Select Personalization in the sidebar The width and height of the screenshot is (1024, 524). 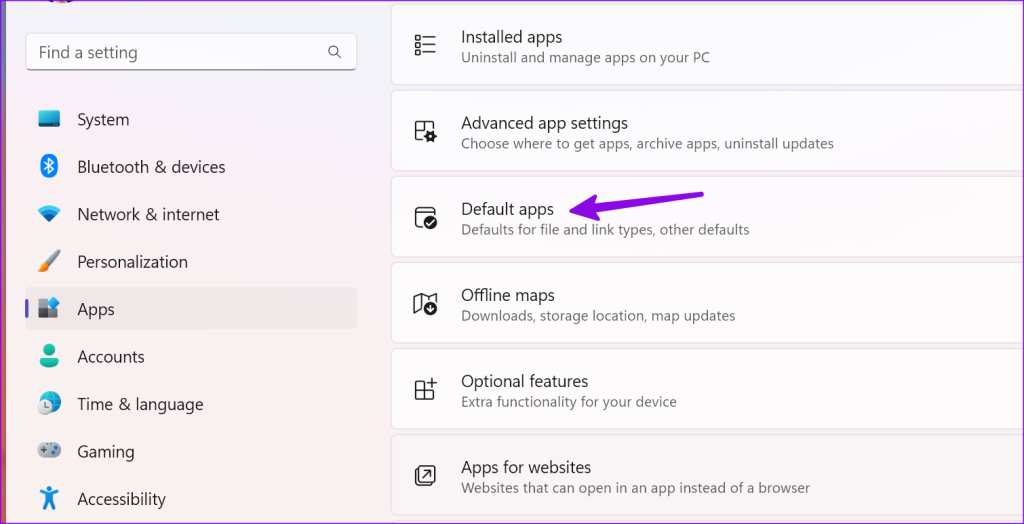[191, 262]
